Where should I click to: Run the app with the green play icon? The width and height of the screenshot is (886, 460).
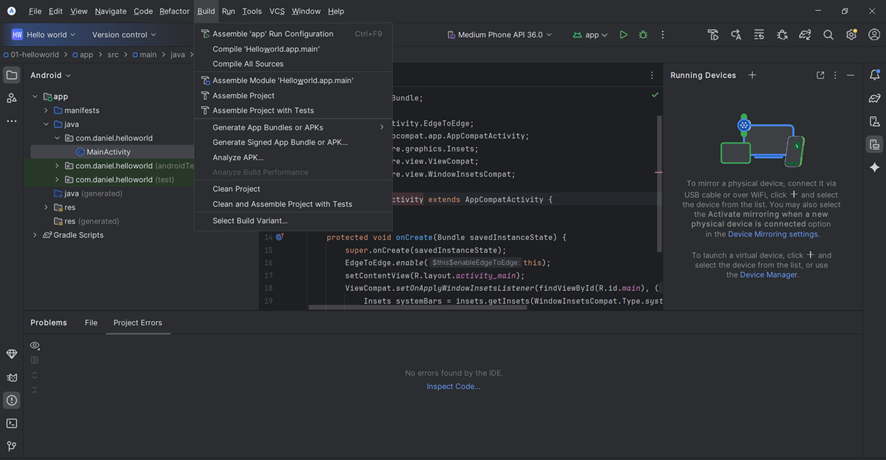tap(623, 35)
